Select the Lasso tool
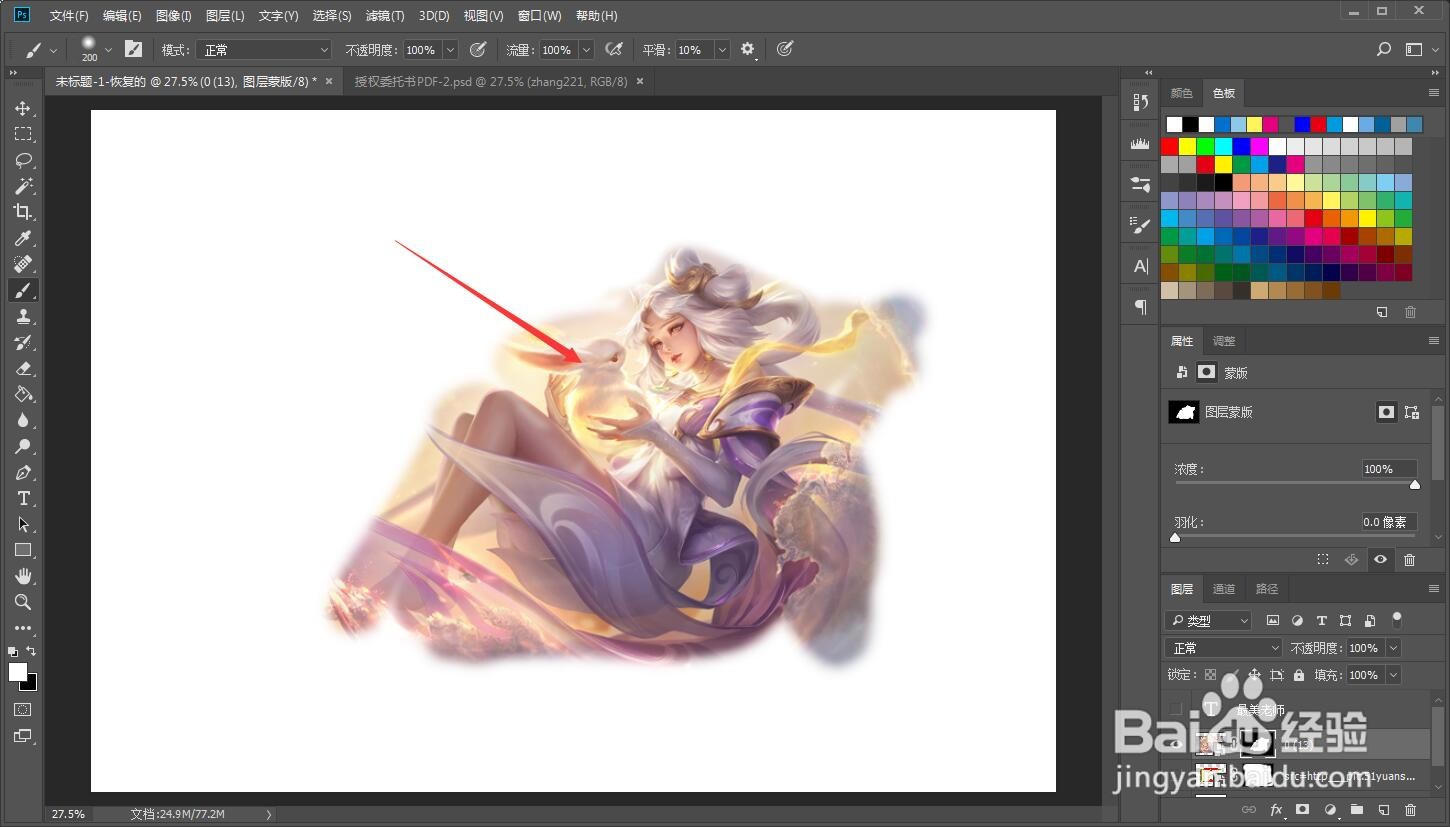The width and height of the screenshot is (1450, 827). [x=22, y=160]
